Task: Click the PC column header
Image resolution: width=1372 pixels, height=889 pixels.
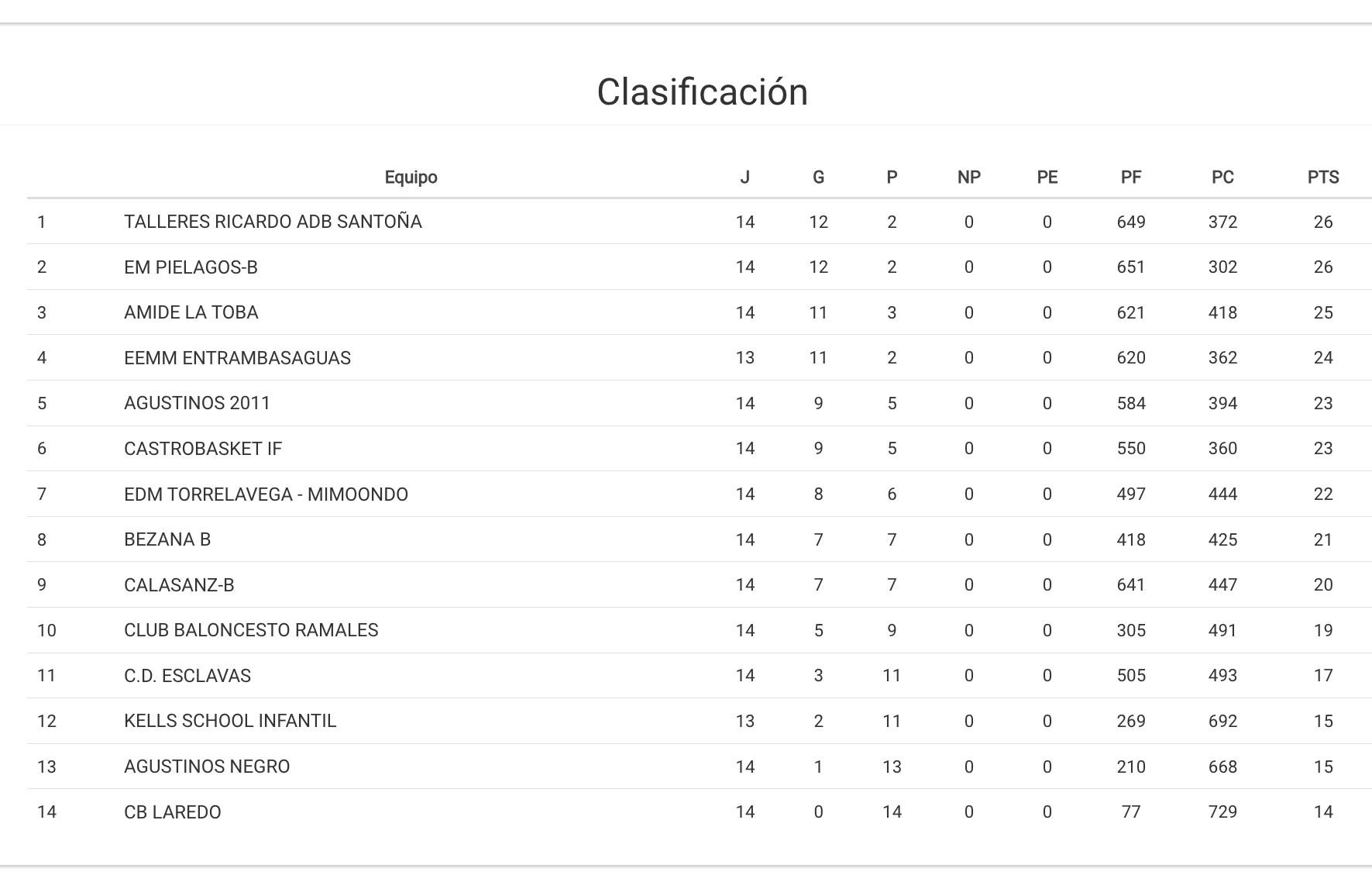Action: coord(1222,177)
